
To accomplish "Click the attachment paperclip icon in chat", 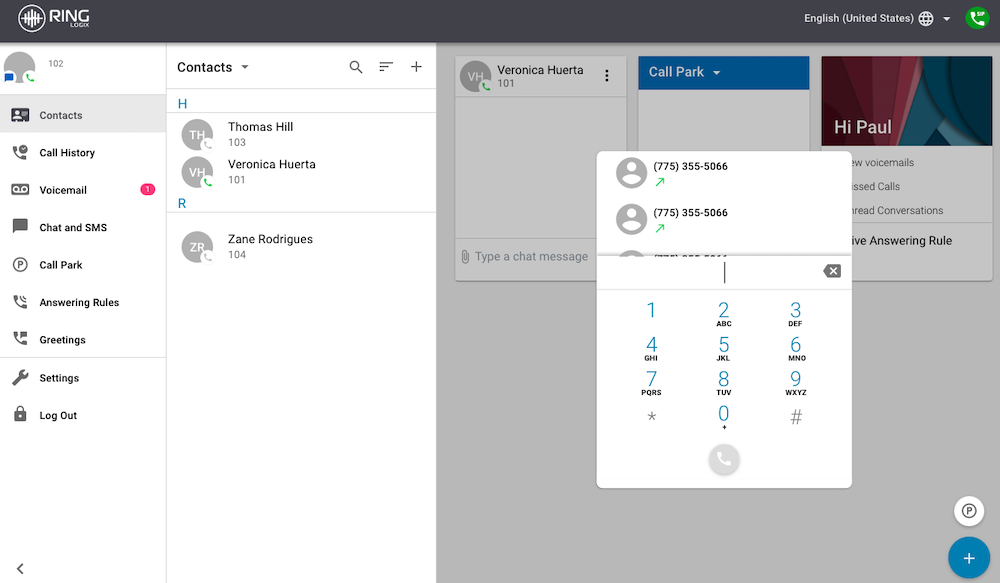I will [x=465, y=256].
